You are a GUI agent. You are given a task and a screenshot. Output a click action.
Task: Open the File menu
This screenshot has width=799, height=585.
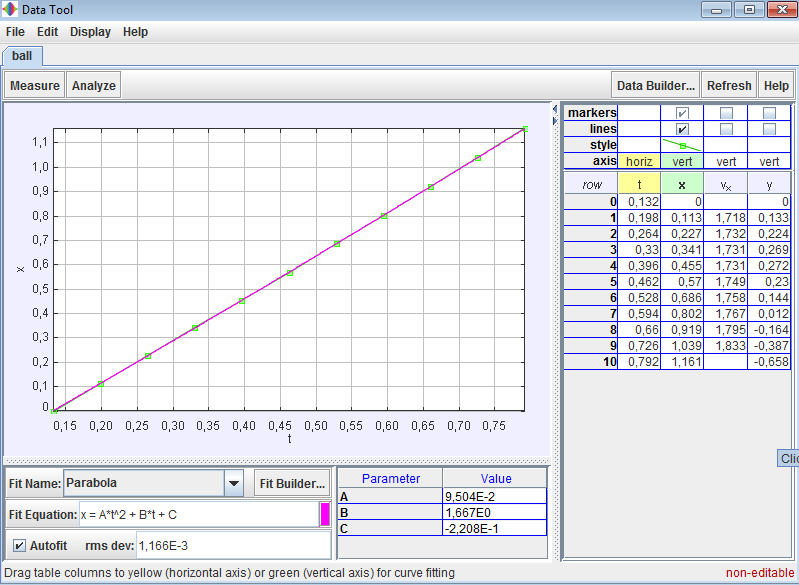pos(15,32)
